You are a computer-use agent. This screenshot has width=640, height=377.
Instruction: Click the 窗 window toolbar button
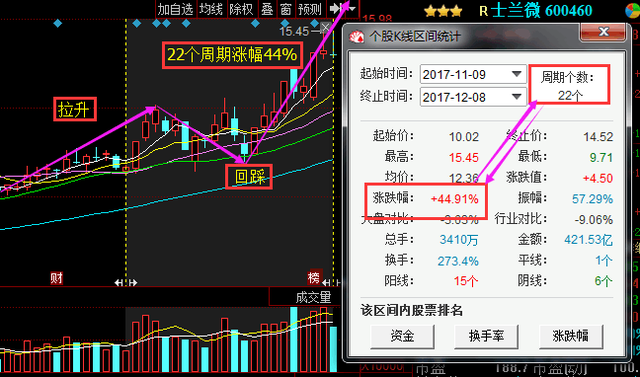point(285,9)
